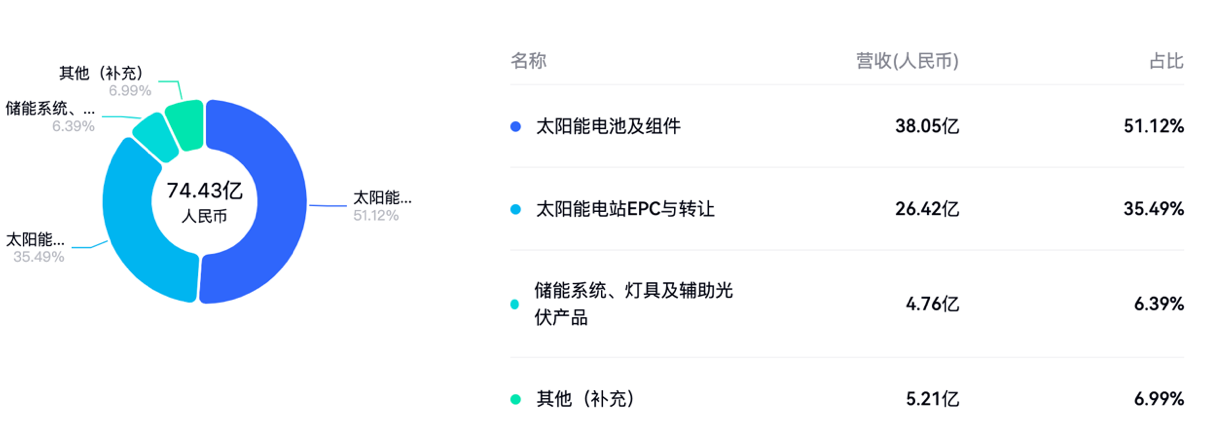Image resolution: width=1218 pixels, height=432 pixels.
Task: Click the green 其他（补充） legend dot
Action: (x=516, y=399)
